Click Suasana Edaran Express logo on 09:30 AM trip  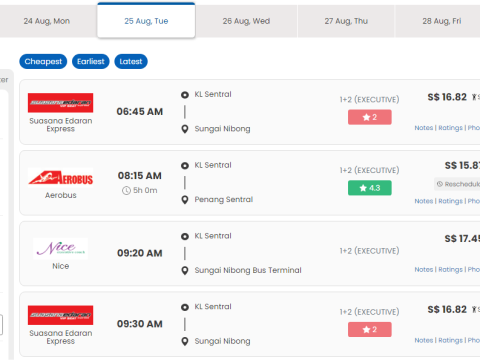(x=60, y=315)
